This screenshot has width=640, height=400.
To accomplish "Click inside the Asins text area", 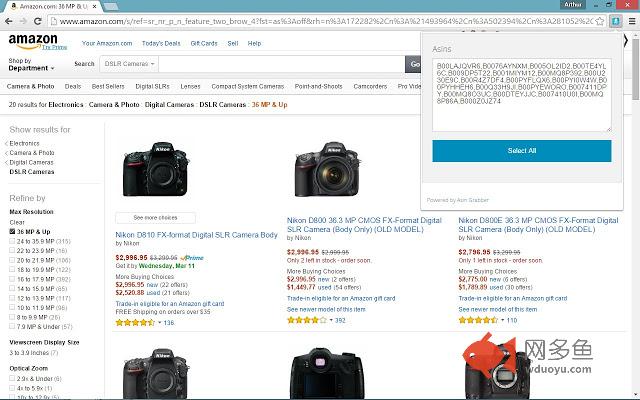I will 522,95.
